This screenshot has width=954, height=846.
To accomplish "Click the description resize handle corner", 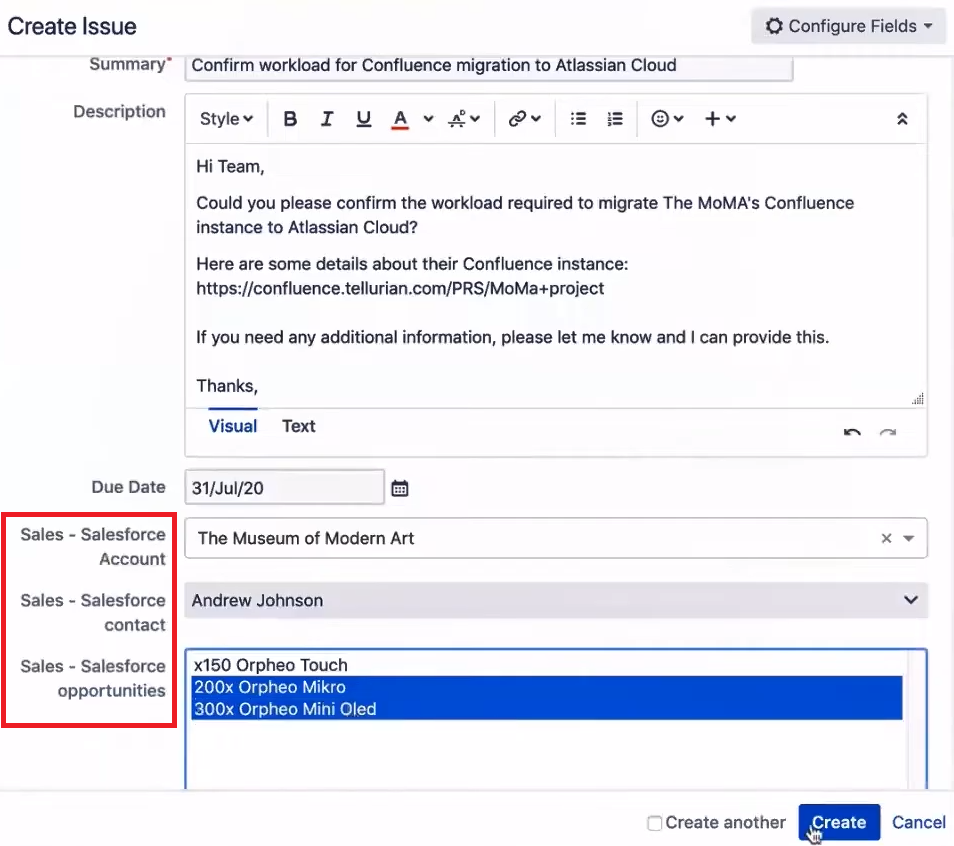I will point(917,399).
